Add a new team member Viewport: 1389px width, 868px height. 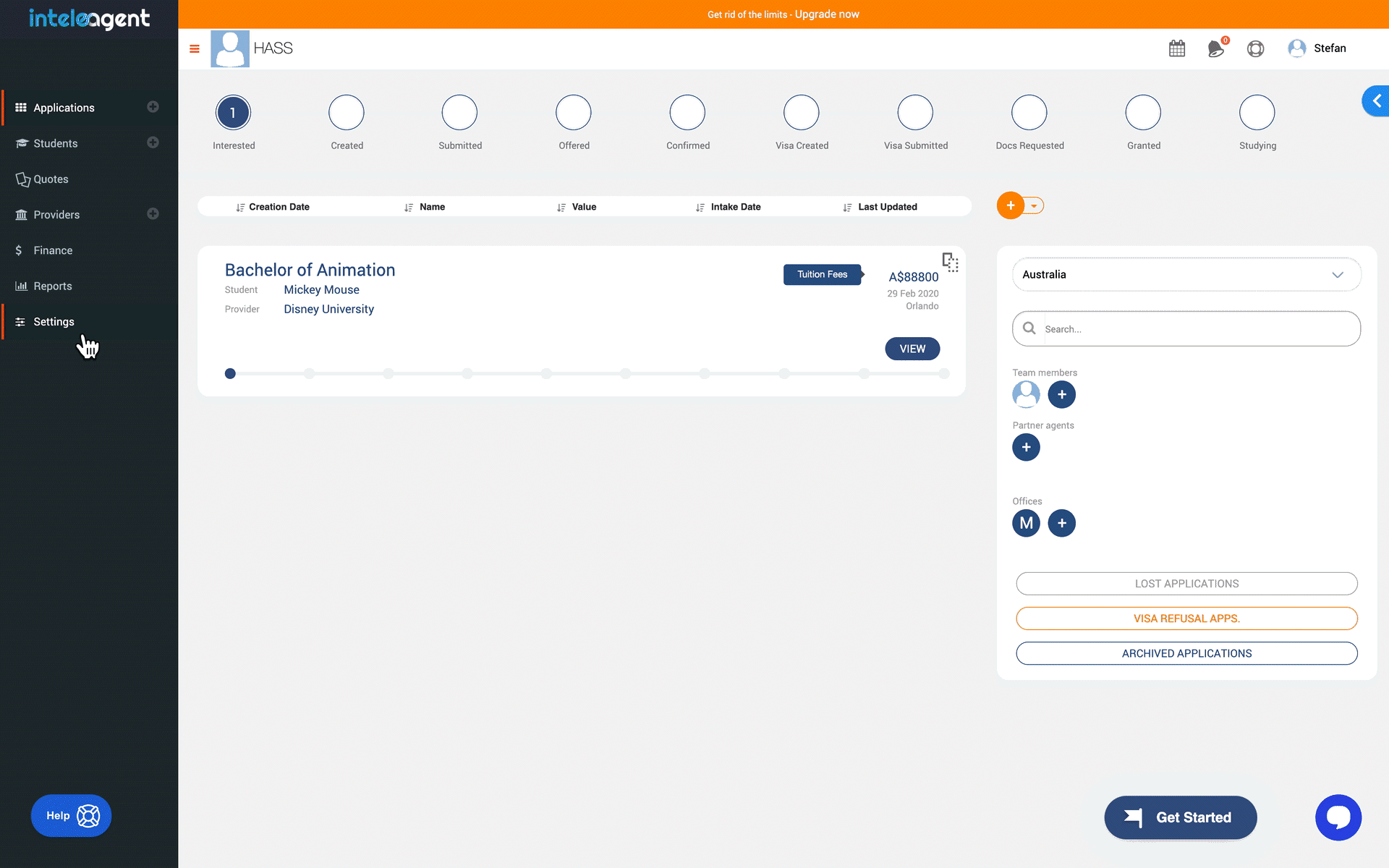coord(1061,394)
